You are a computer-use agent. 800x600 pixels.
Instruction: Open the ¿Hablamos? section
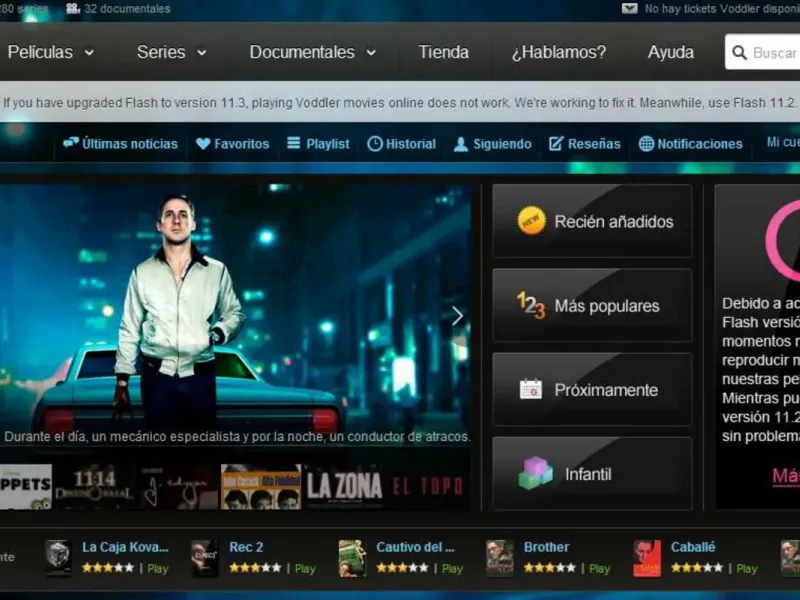click(559, 52)
